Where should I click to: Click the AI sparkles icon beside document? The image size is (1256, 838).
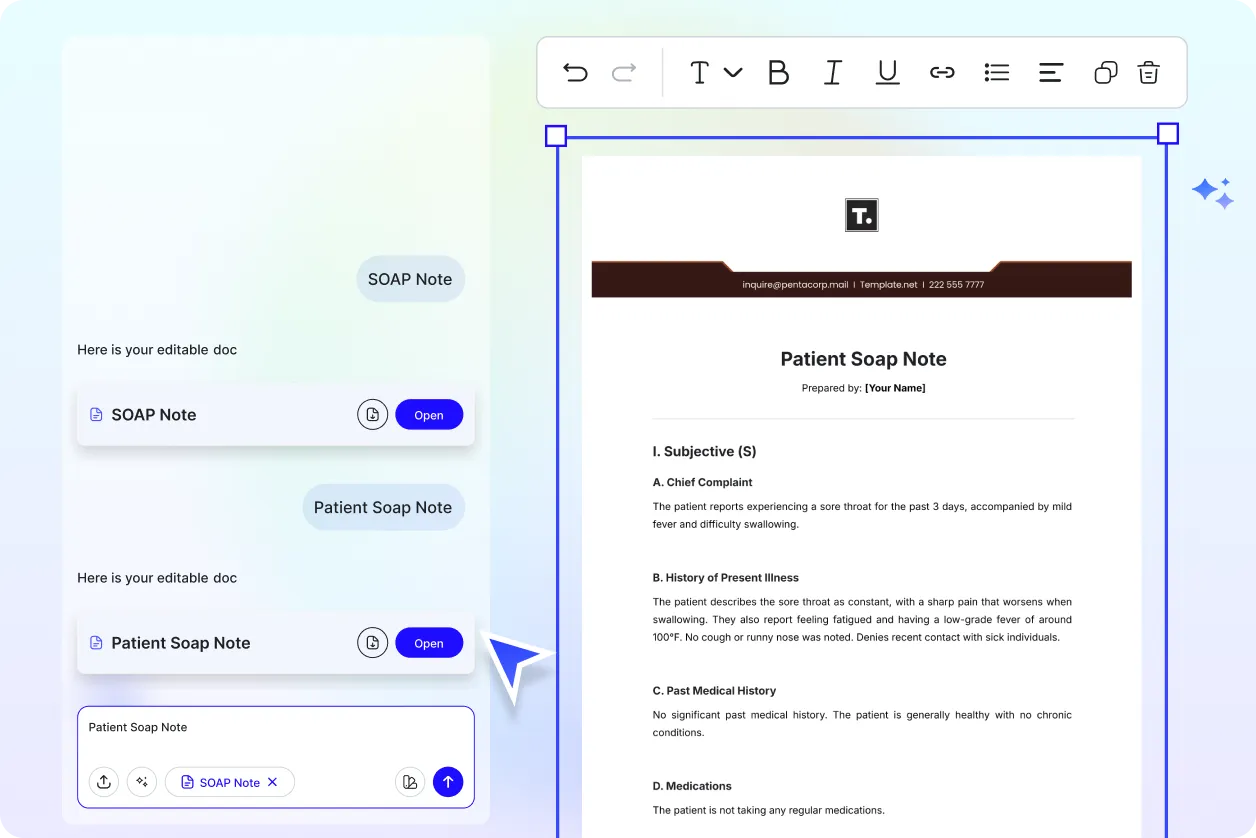[x=1213, y=193]
